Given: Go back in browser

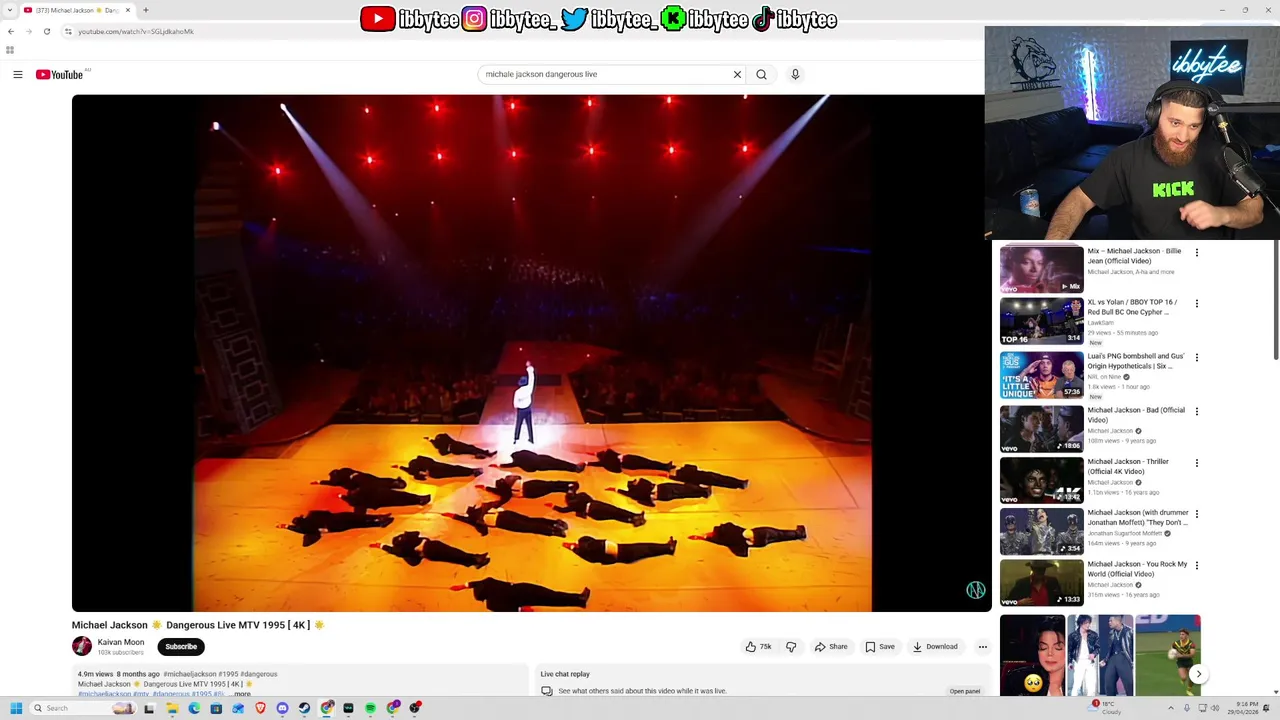Looking at the screenshot, I should [x=11, y=31].
